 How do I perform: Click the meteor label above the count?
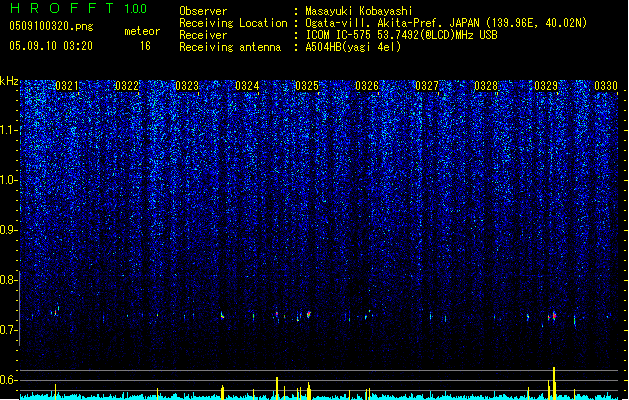(142, 31)
